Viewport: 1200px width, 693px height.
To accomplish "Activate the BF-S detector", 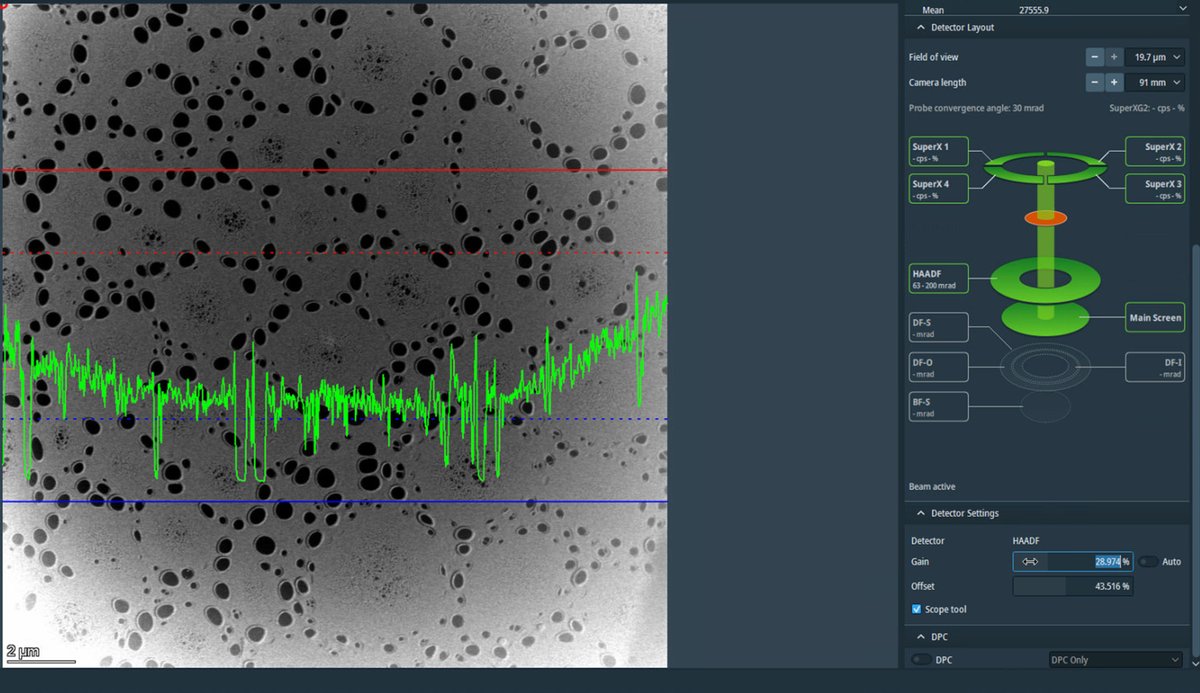I will (x=937, y=406).
